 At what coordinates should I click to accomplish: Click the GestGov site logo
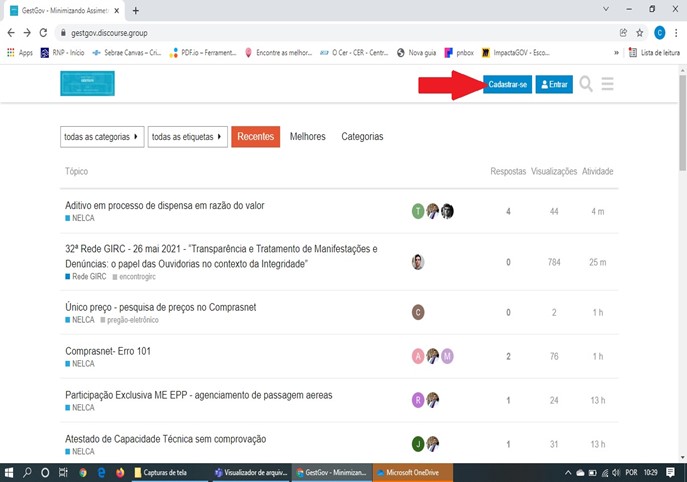click(x=87, y=84)
